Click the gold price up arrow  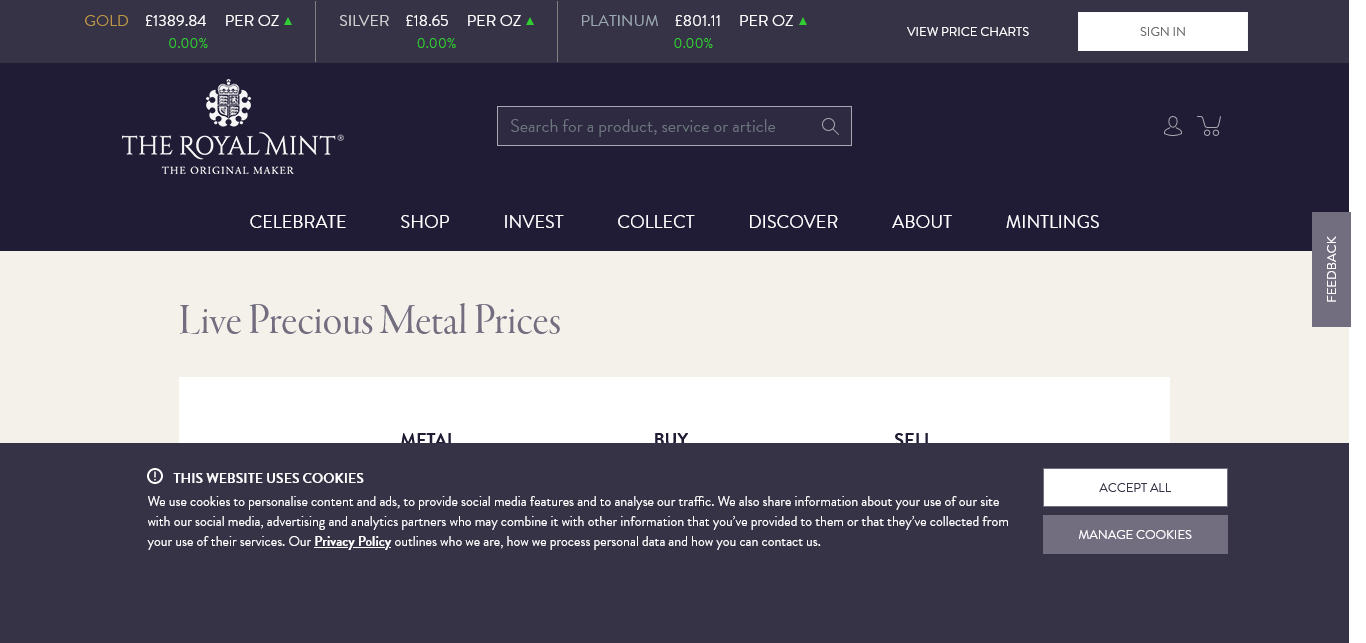[x=288, y=21]
